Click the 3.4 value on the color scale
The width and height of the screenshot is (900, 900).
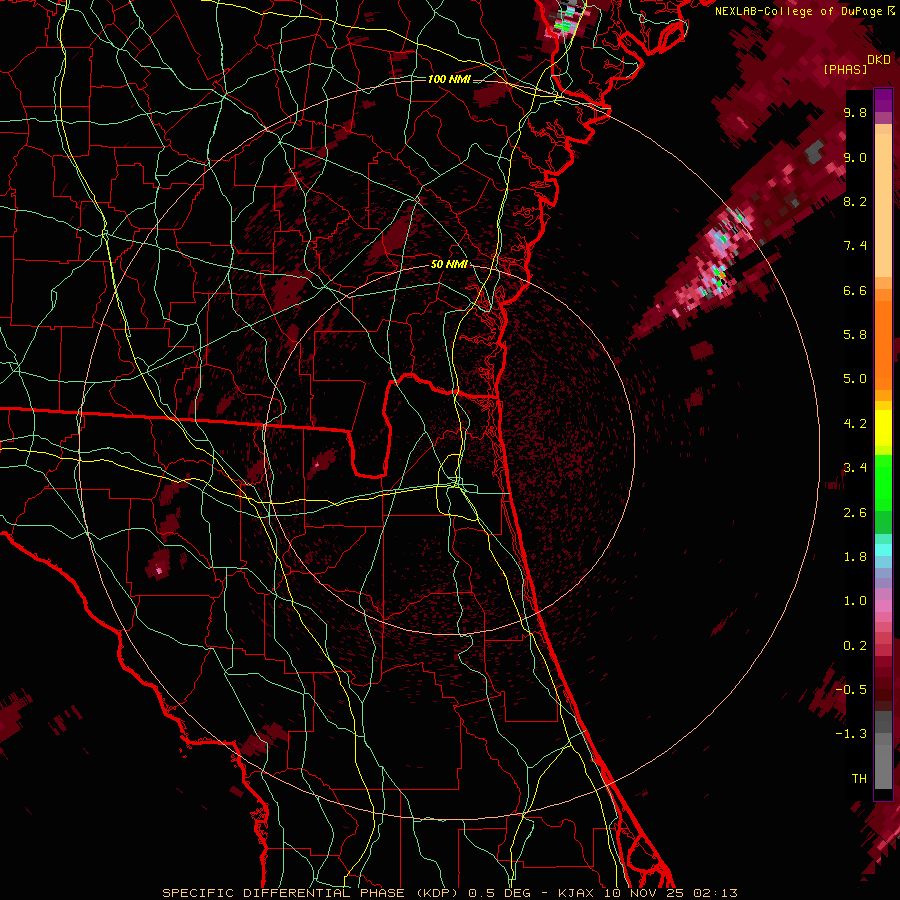[855, 468]
